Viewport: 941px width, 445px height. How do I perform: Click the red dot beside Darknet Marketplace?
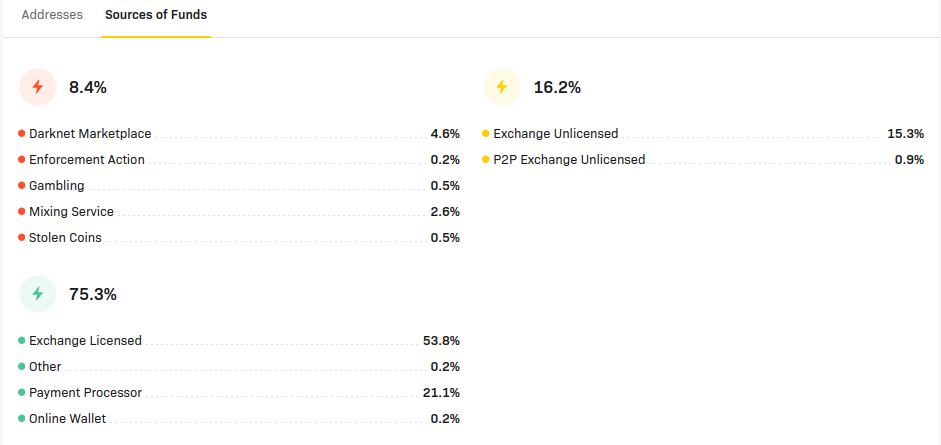pyautogui.click(x=22, y=134)
